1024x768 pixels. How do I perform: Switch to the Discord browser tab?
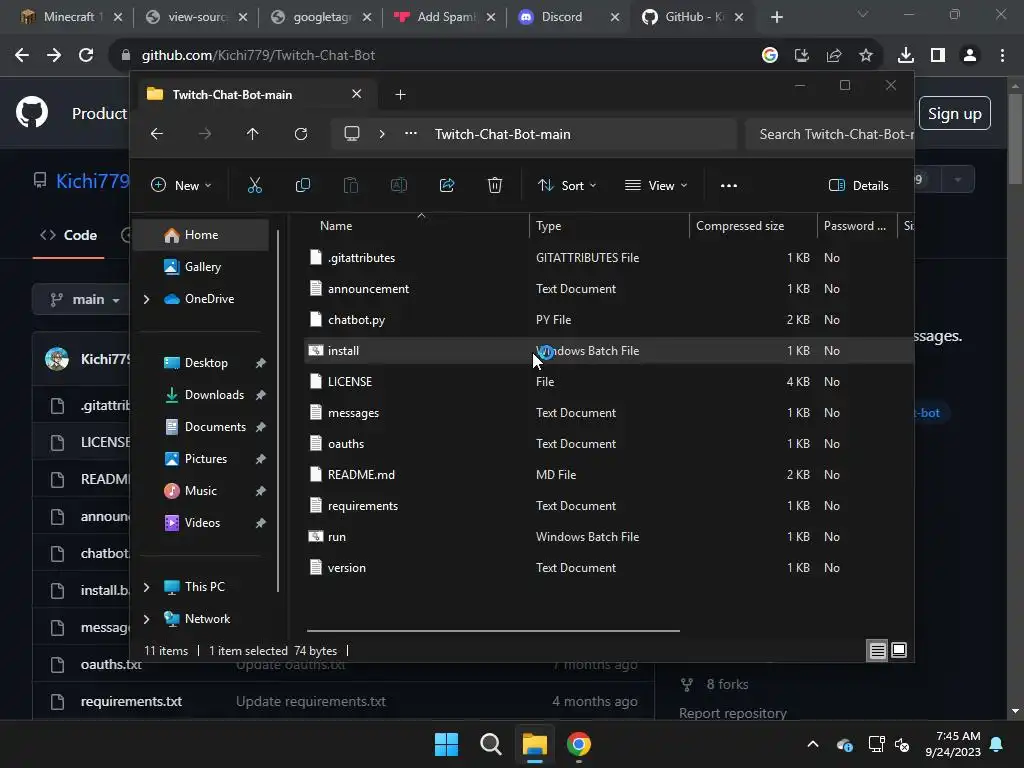[x=569, y=17]
